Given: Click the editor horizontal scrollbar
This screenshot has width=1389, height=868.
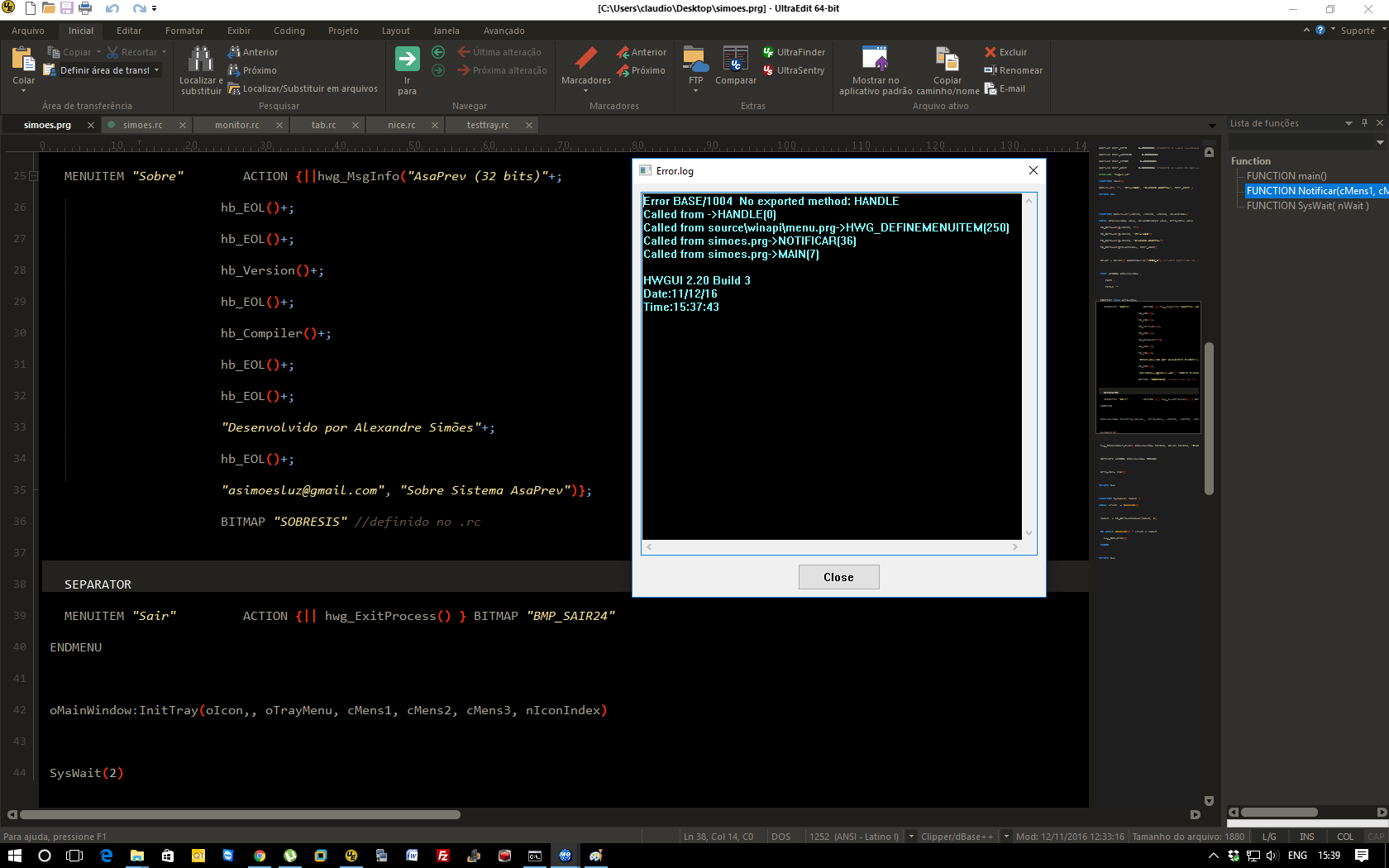Looking at the screenshot, I should pyautogui.click(x=240, y=815).
